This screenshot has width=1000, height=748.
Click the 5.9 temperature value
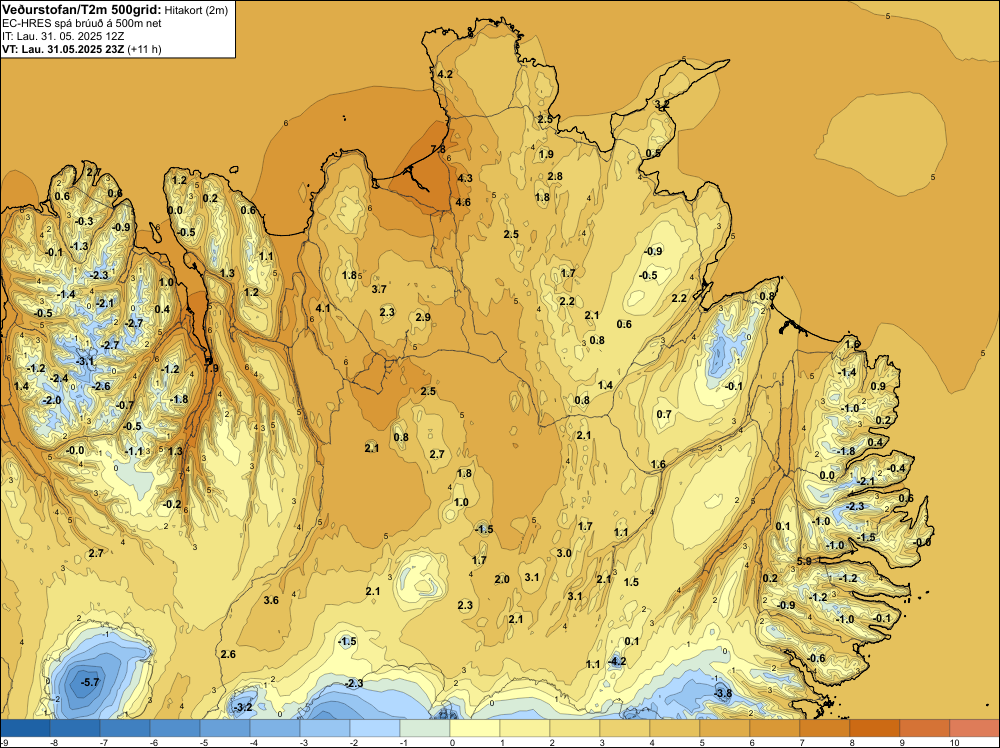tap(804, 561)
